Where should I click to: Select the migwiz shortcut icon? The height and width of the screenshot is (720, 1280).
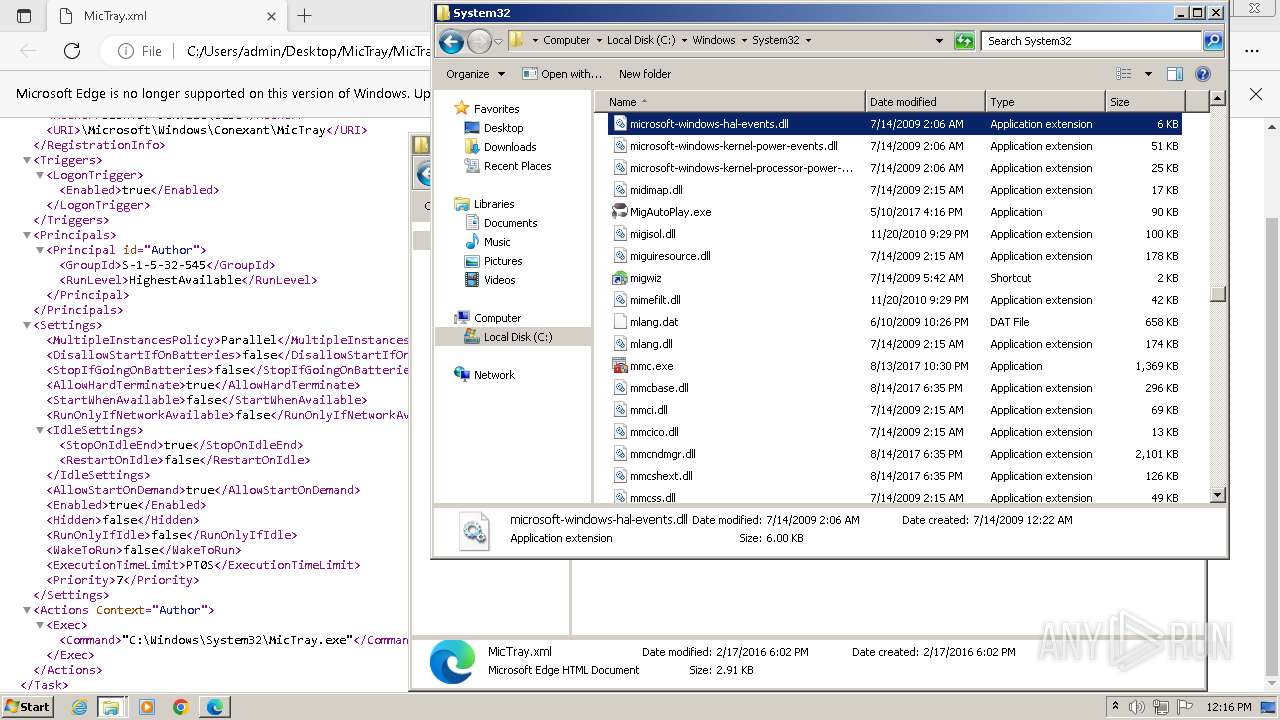click(x=620, y=278)
